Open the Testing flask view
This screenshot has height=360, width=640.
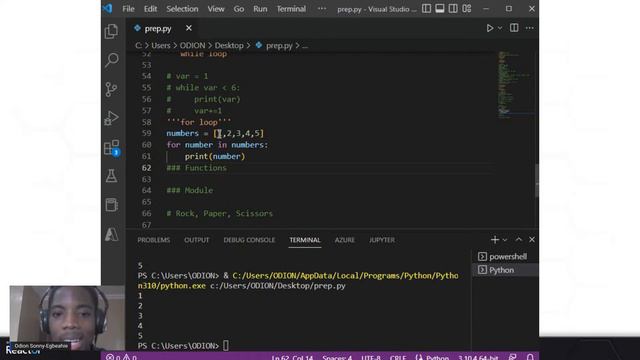(x=111, y=176)
